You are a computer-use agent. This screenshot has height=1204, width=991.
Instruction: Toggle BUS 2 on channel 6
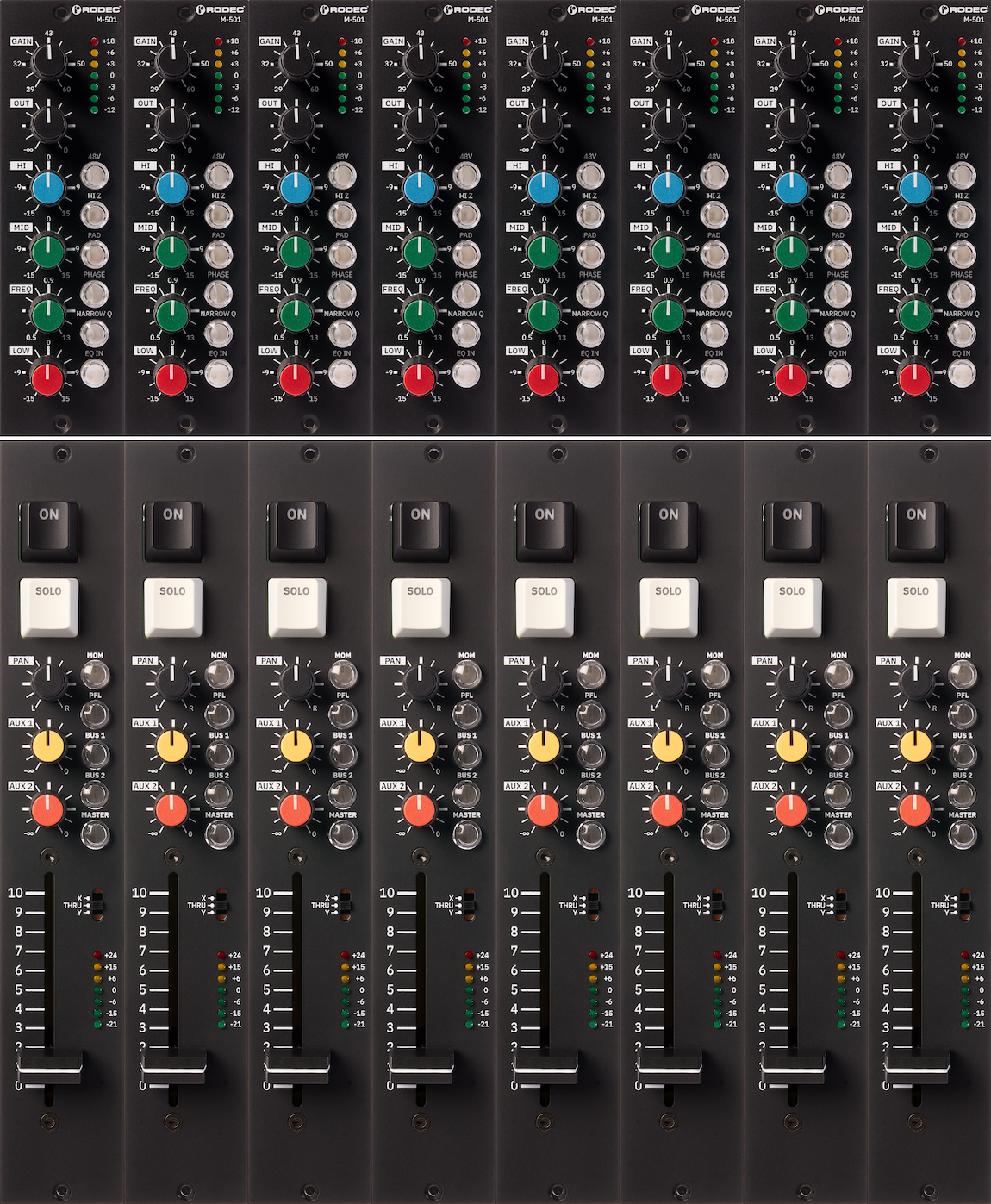click(x=714, y=795)
